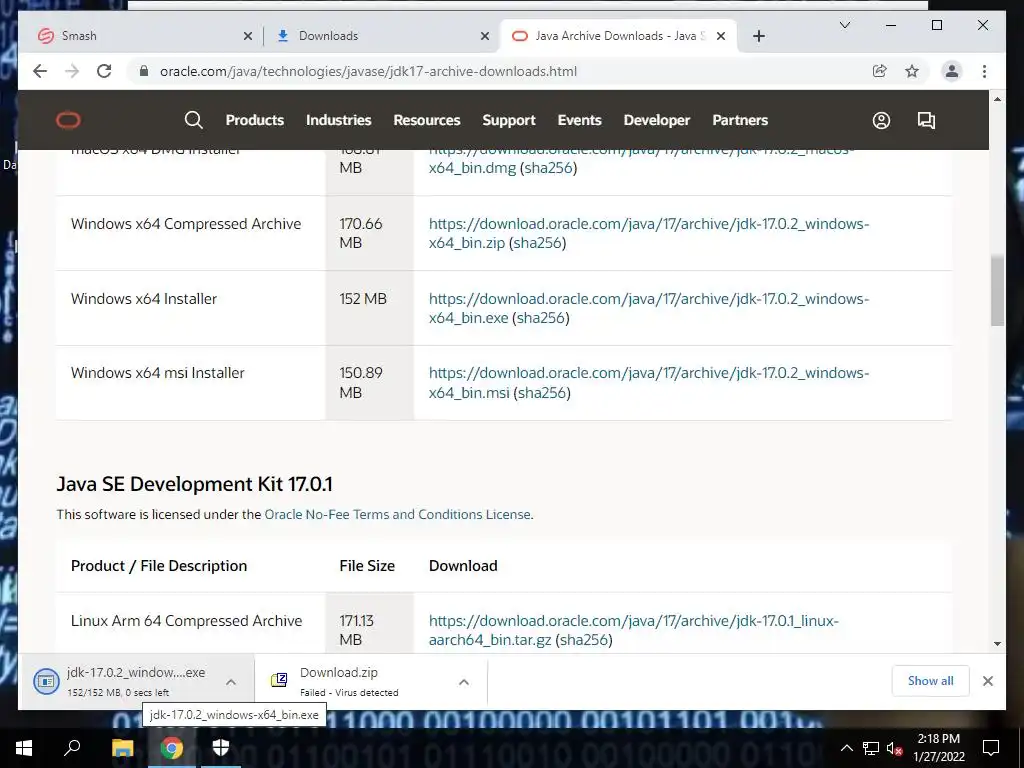
Task: Open sha256 link for windows msi
Action: click(x=542, y=392)
